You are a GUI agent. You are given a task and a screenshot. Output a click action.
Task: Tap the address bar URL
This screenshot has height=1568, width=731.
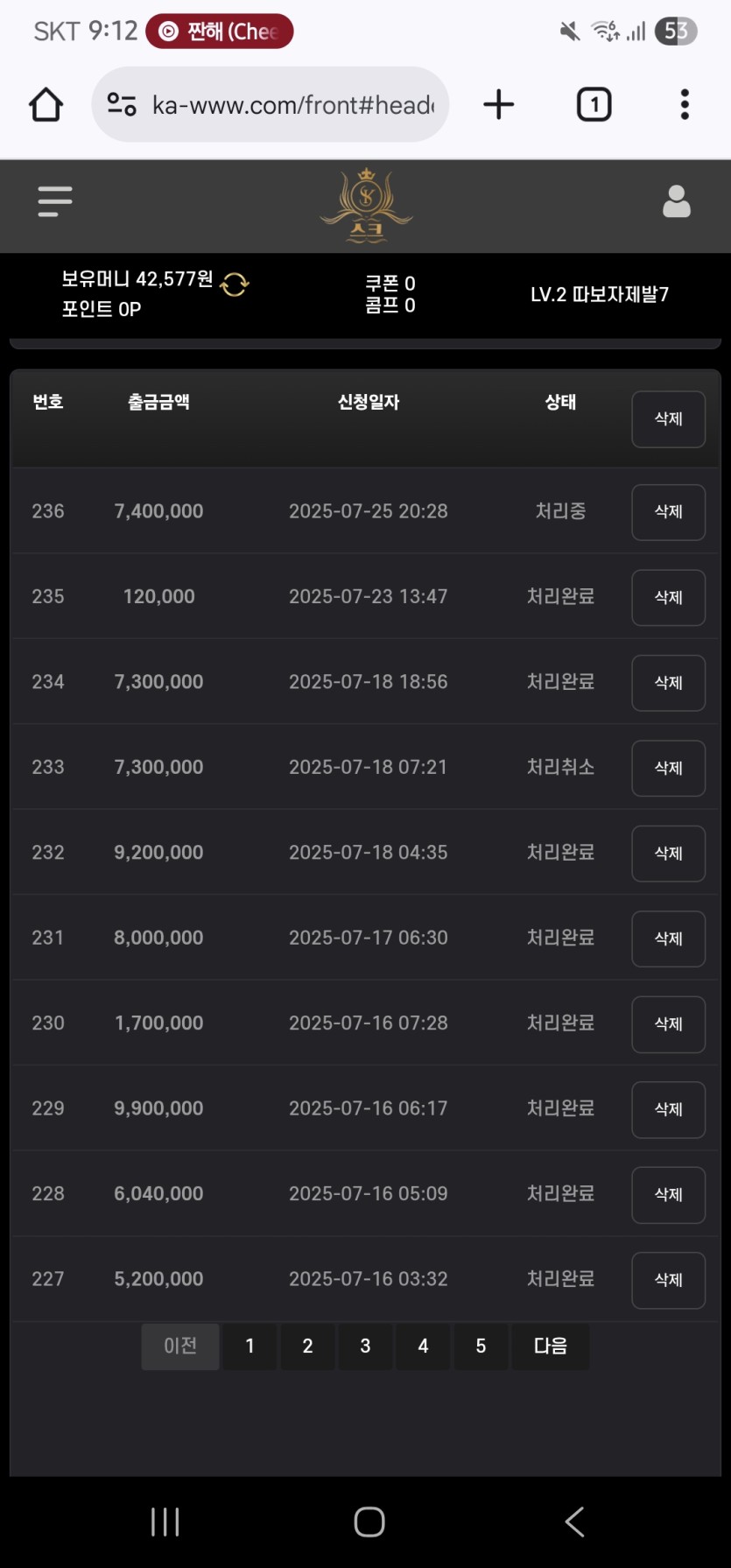click(x=293, y=105)
